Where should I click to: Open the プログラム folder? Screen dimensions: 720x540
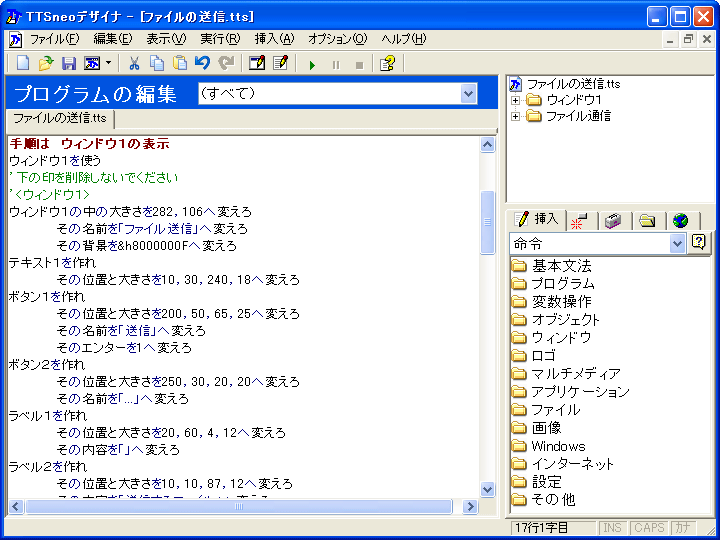pyautogui.click(x=553, y=284)
